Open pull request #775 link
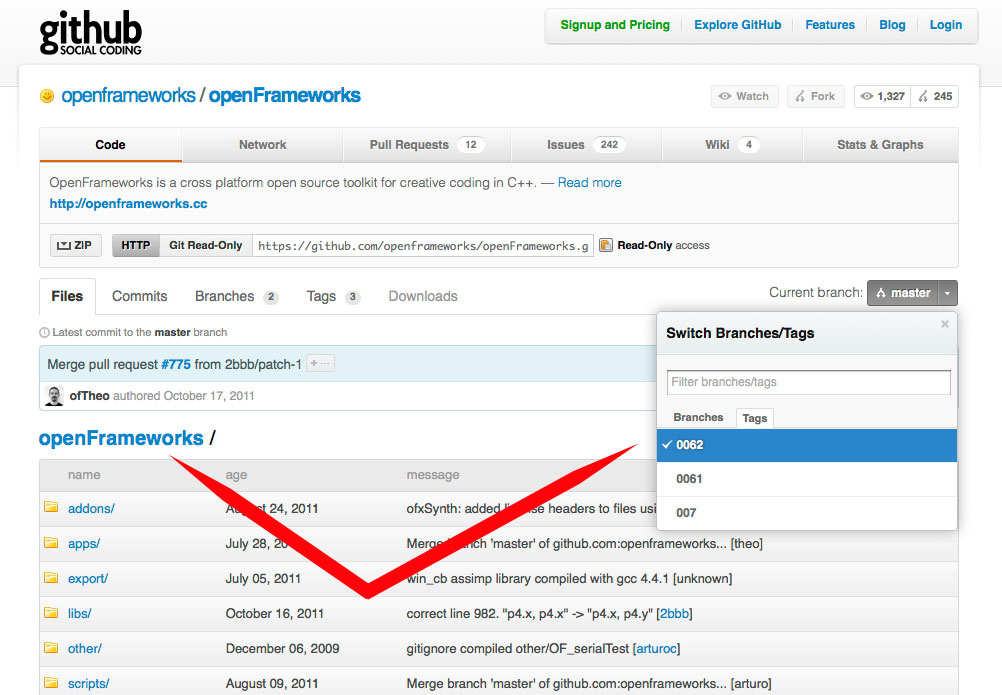Viewport: 1002px width, 695px height. pos(176,364)
